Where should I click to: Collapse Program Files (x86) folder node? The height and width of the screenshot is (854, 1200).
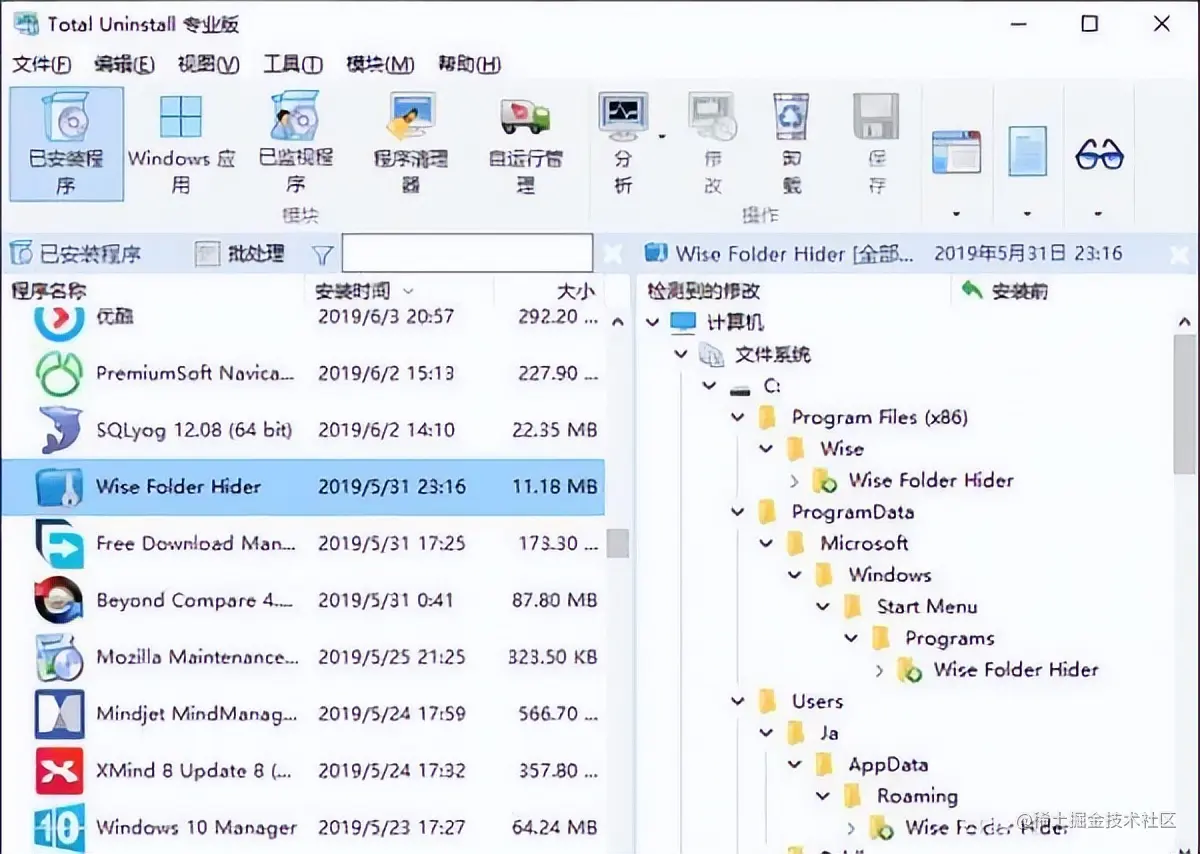point(738,417)
